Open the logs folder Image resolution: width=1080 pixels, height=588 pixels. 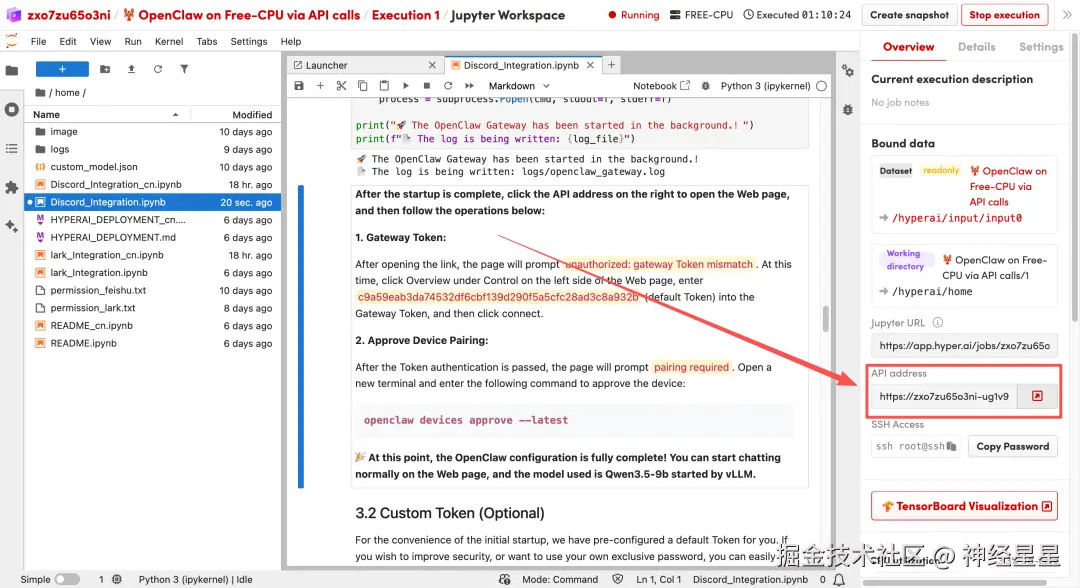click(x=152, y=149)
